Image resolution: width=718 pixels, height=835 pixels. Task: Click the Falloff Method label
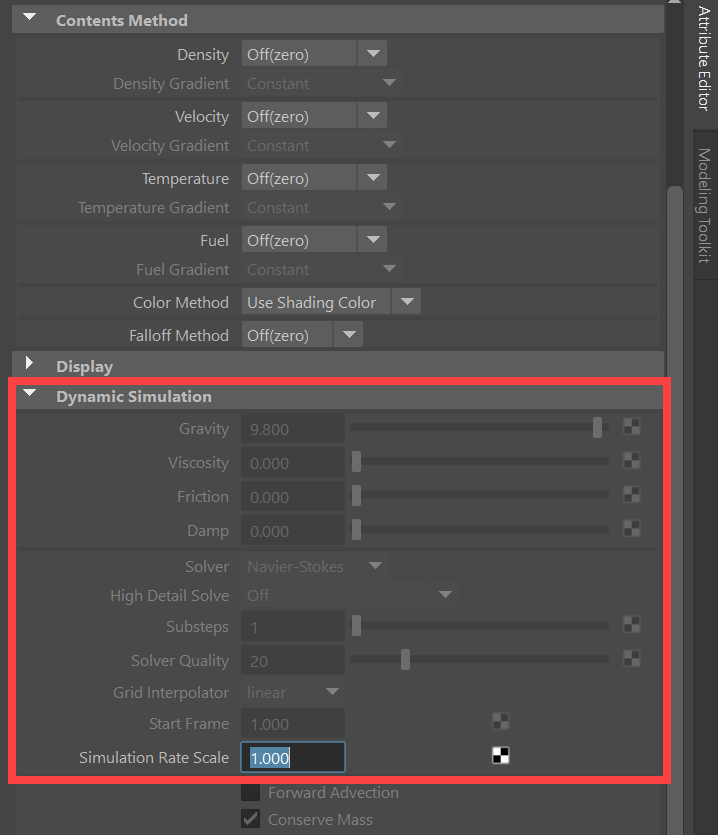coord(179,335)
